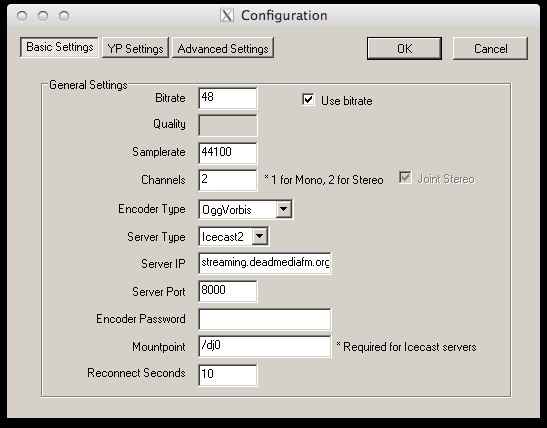This screenshot has width=547, height=428.
Task: Open the Advanced Settings tab
Action: [x=223, y=48]
